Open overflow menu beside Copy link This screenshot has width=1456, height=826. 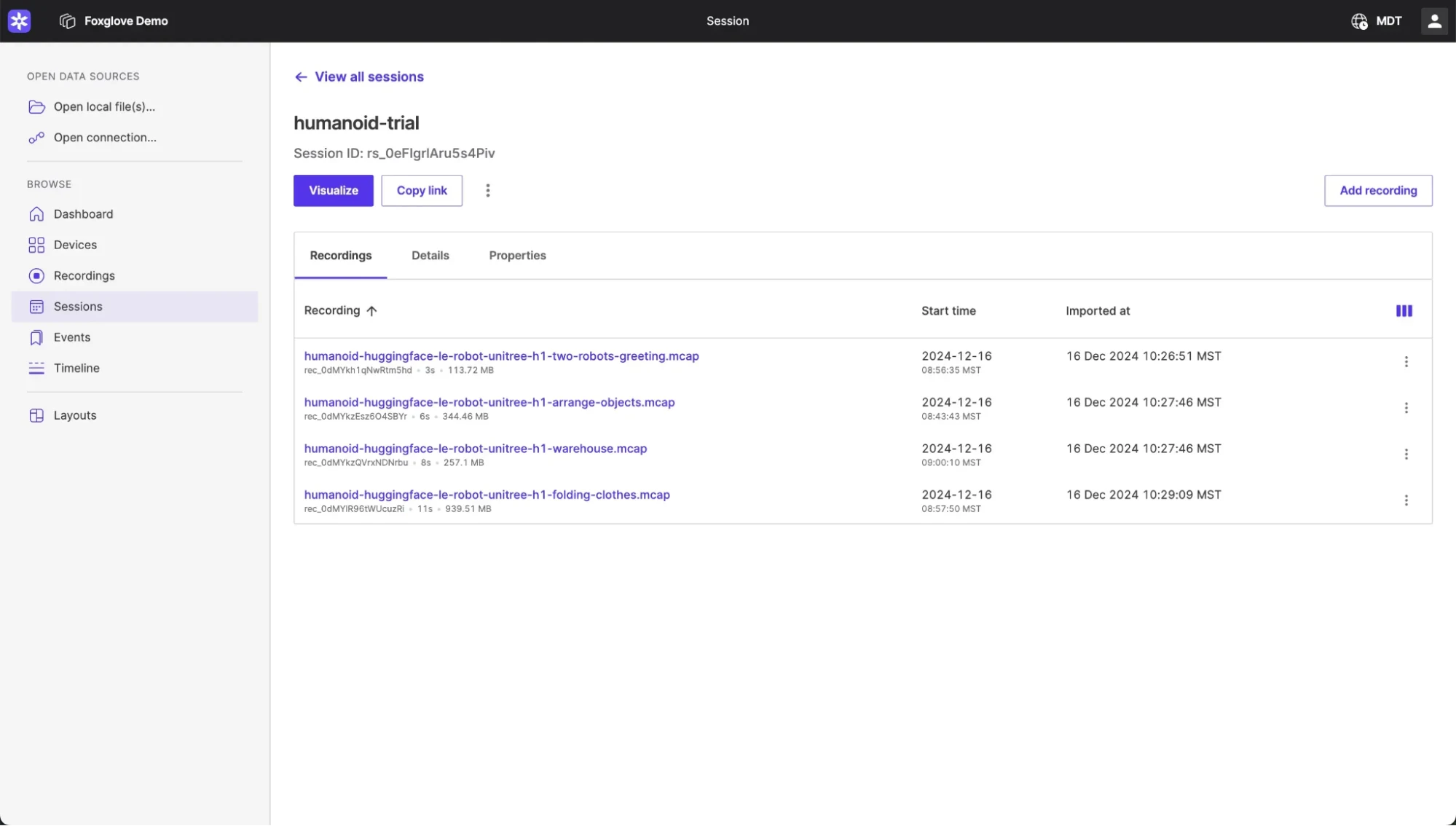(487, 190)
